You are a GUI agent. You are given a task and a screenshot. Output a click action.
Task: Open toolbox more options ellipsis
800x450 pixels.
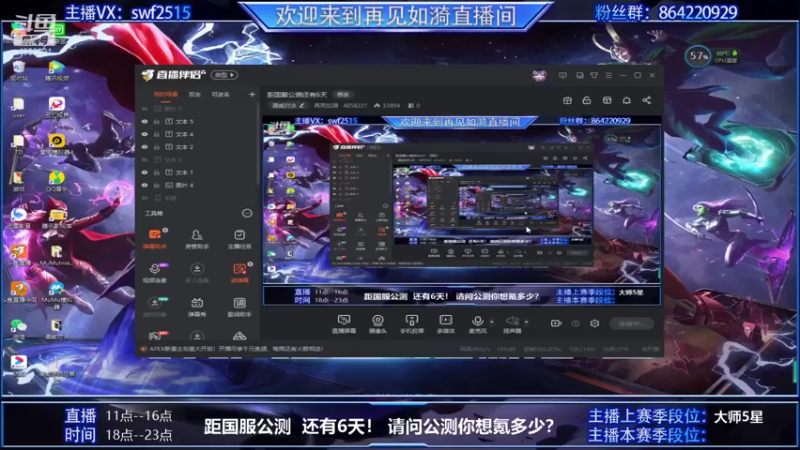247,213
